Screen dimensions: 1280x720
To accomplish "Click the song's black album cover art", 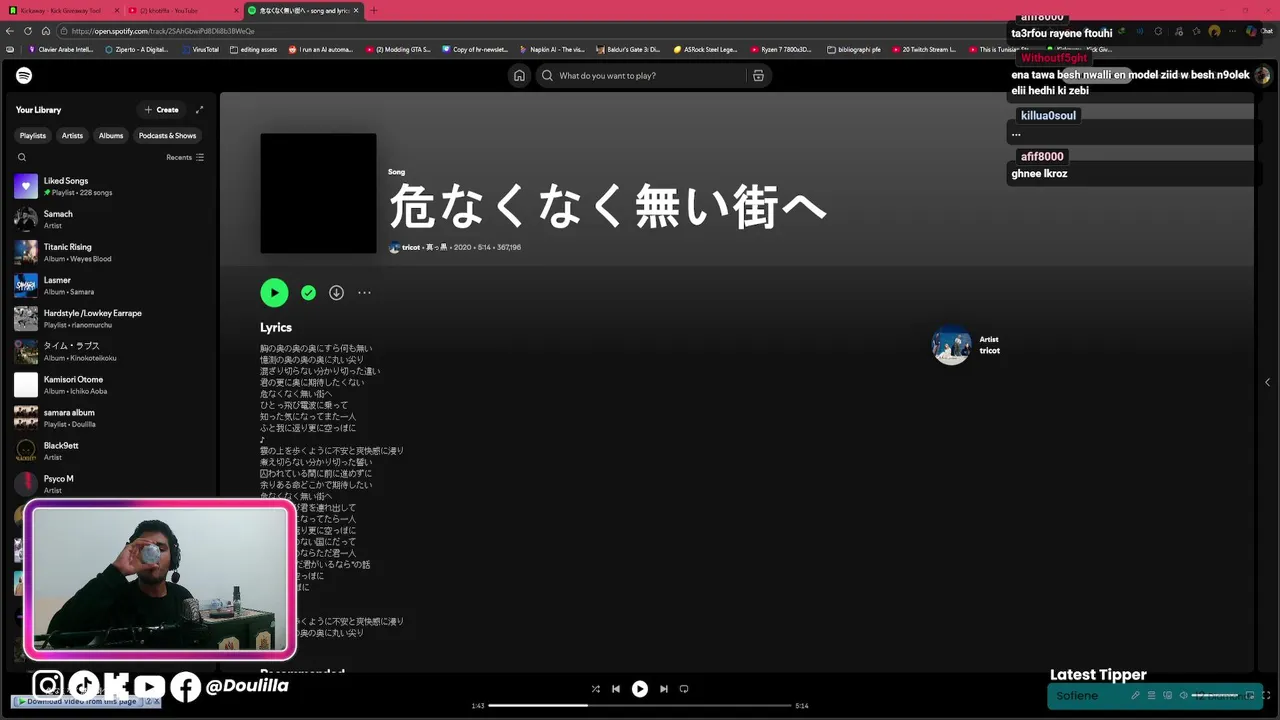I will (x=318, y=193).
